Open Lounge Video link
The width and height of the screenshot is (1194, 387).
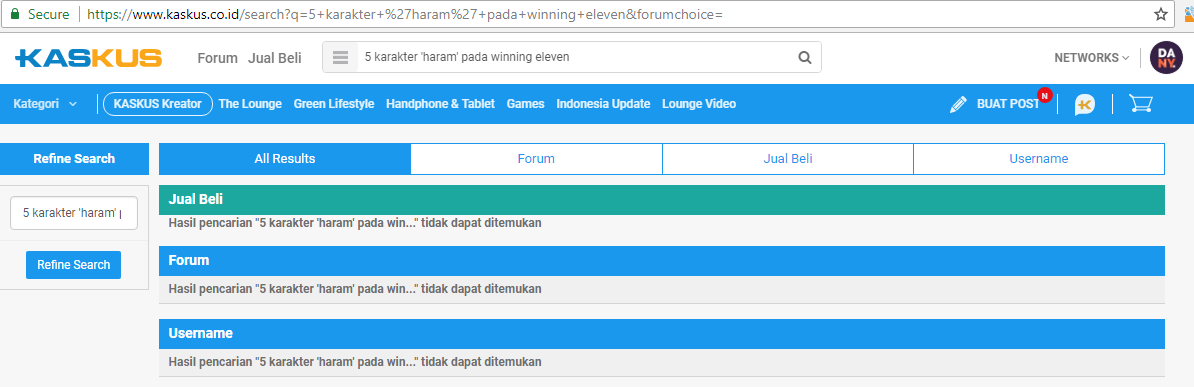(699, 104)
